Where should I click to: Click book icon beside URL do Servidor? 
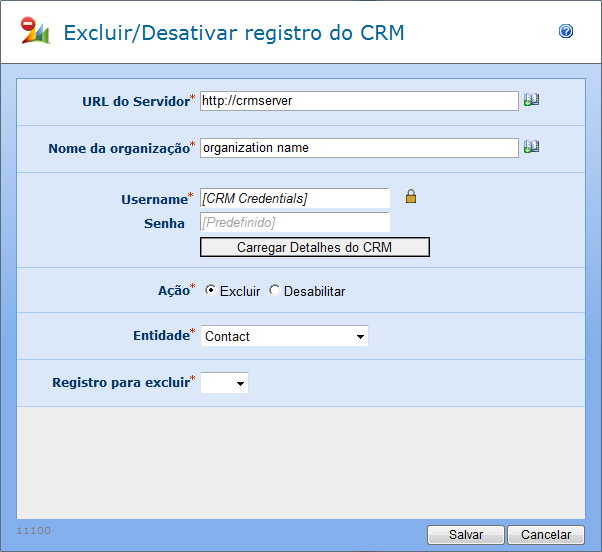tap(531, 100)
